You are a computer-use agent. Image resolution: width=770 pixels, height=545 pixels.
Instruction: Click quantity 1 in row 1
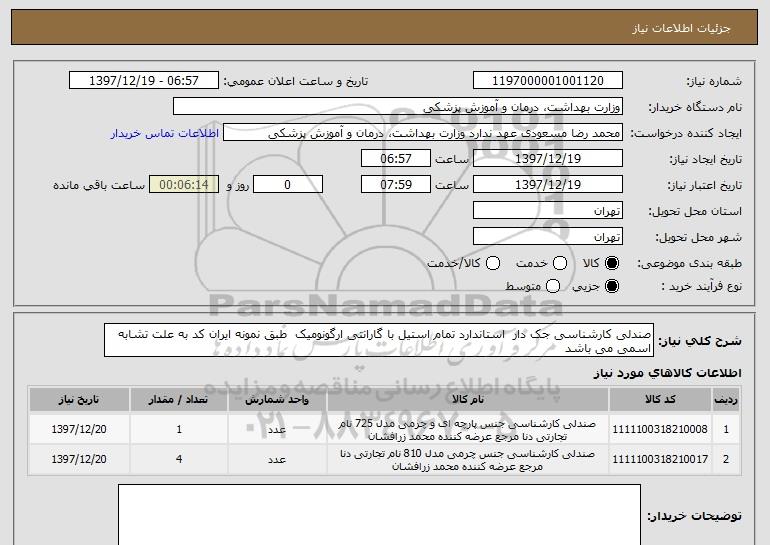(179, 430)
